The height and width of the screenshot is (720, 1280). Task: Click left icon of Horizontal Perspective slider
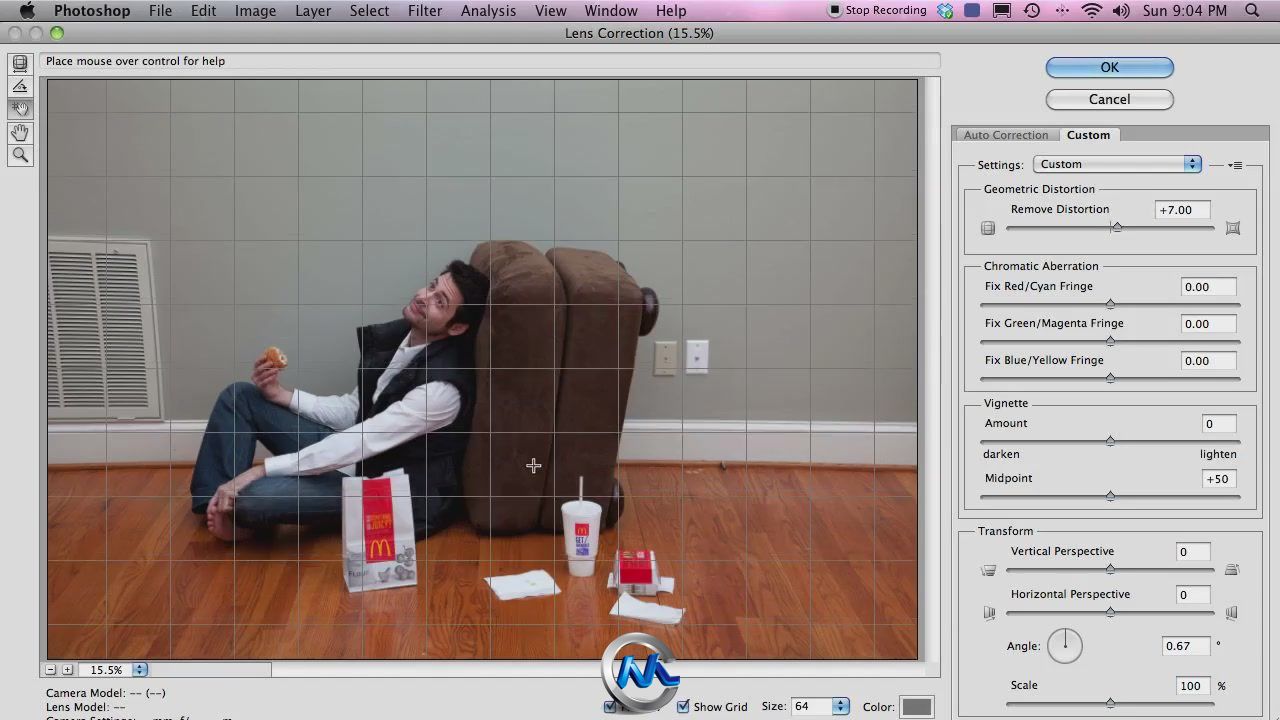point(989,613)
